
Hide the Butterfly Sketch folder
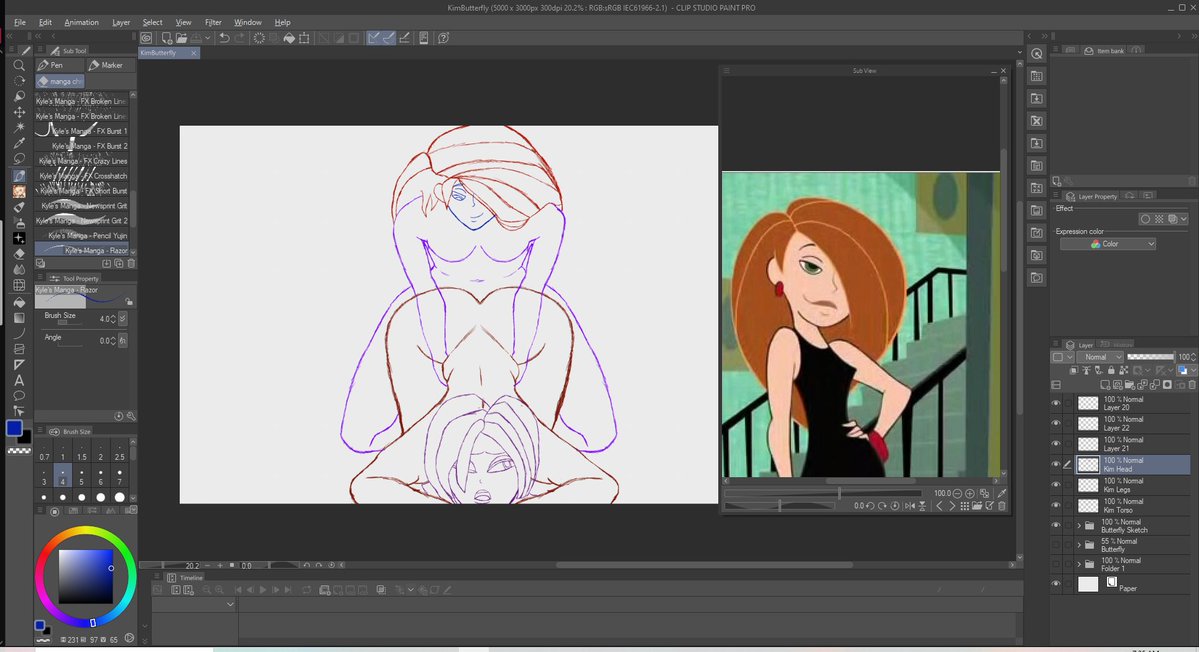coord(1056,525)
